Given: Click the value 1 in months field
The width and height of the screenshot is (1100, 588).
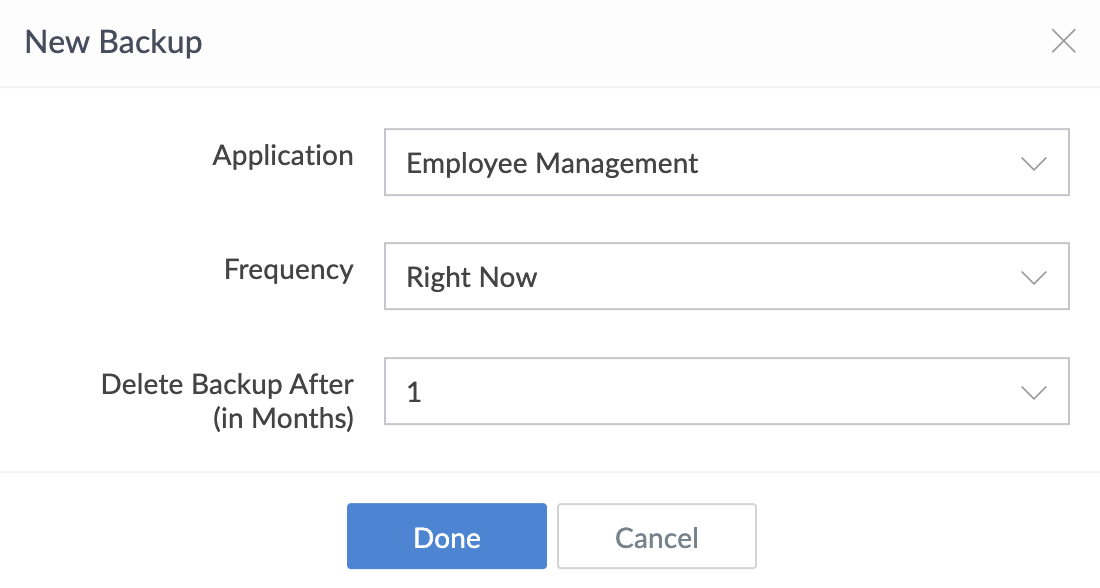Looking at the screenshot, I should click(x=414, y=392).
